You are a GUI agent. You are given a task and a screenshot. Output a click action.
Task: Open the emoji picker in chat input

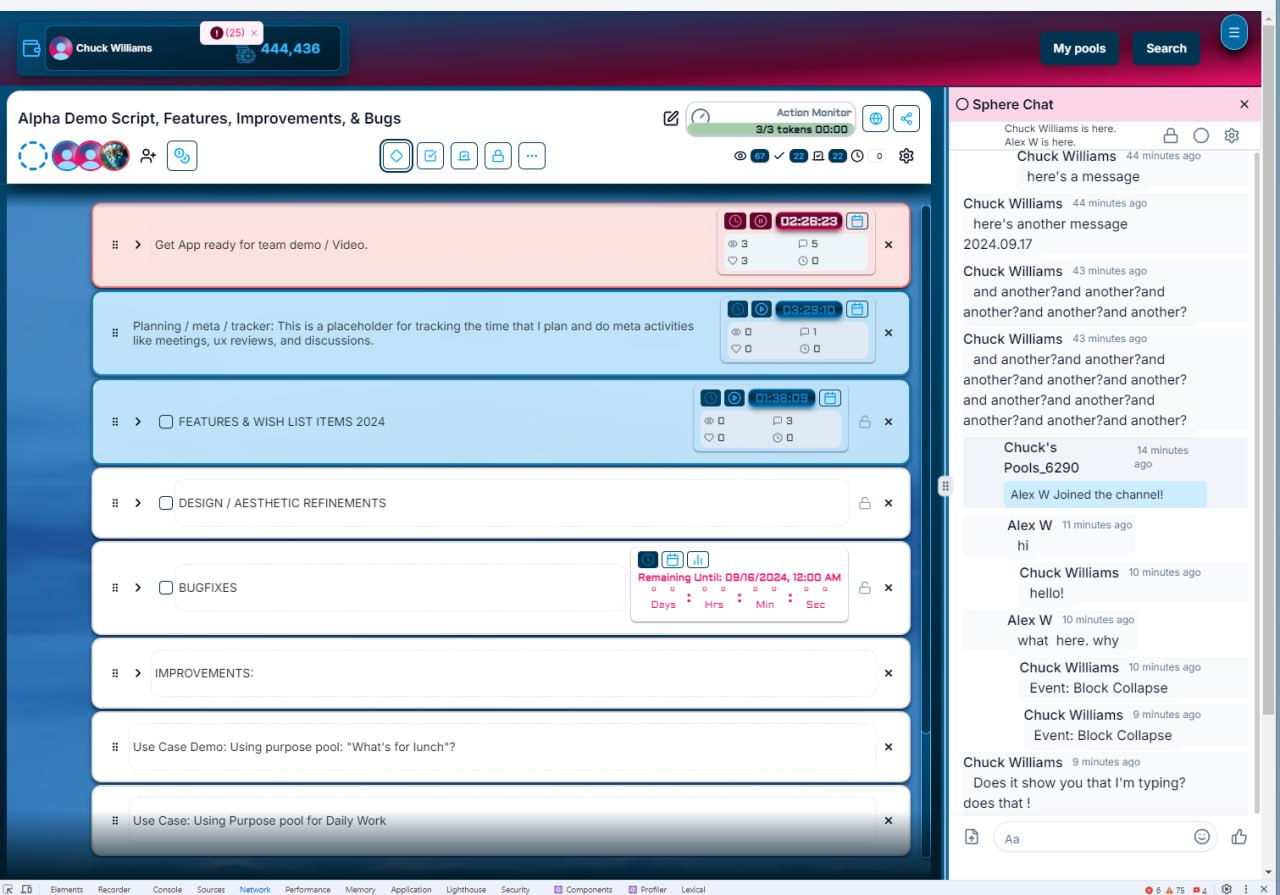[1202, 838]
